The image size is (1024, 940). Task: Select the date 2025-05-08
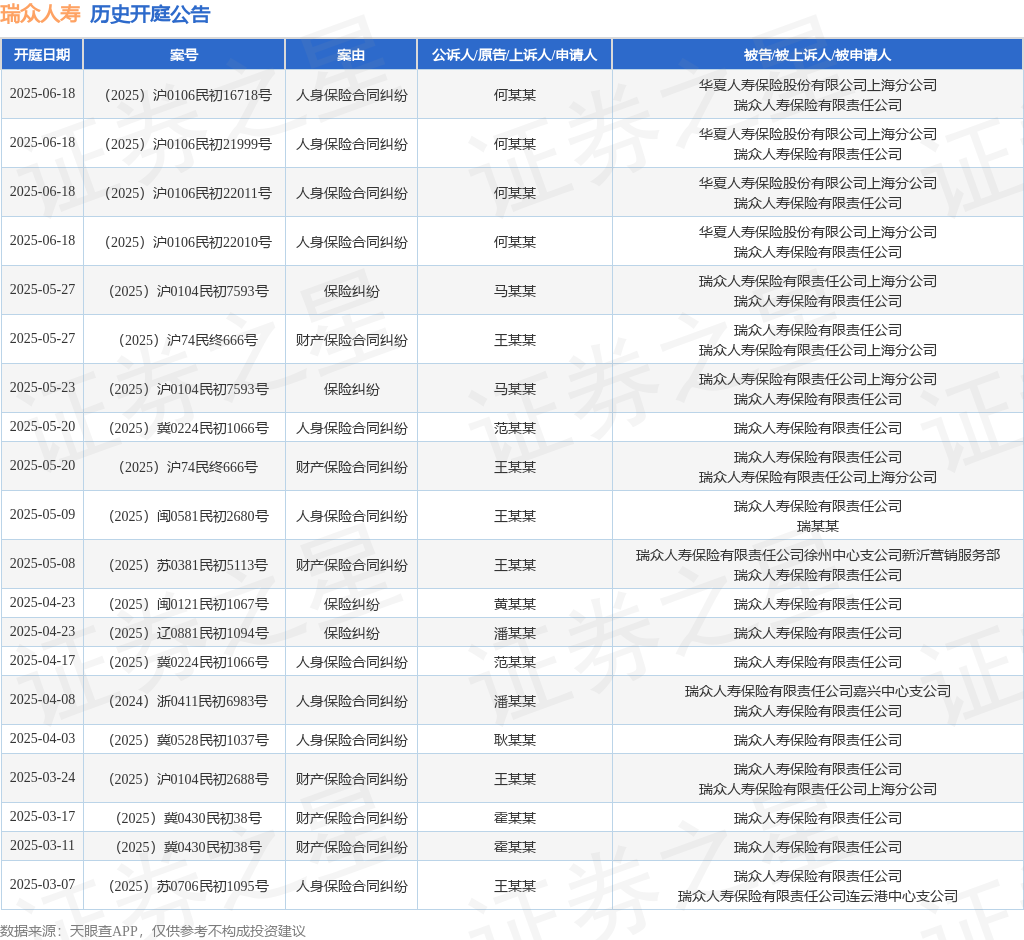pyautogui.click(x=42, y=563)
